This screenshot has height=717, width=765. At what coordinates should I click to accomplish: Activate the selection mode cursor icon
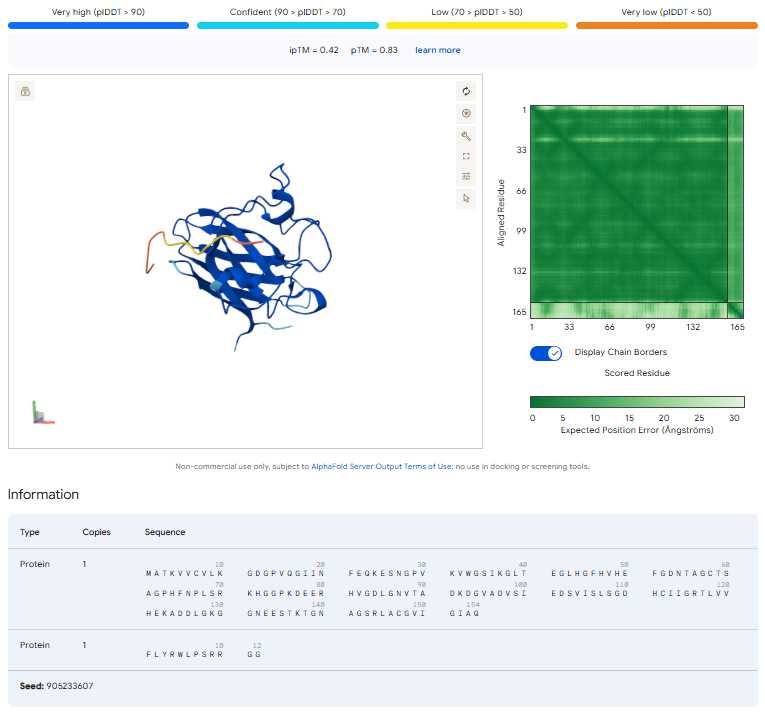[x=466, y=199]
